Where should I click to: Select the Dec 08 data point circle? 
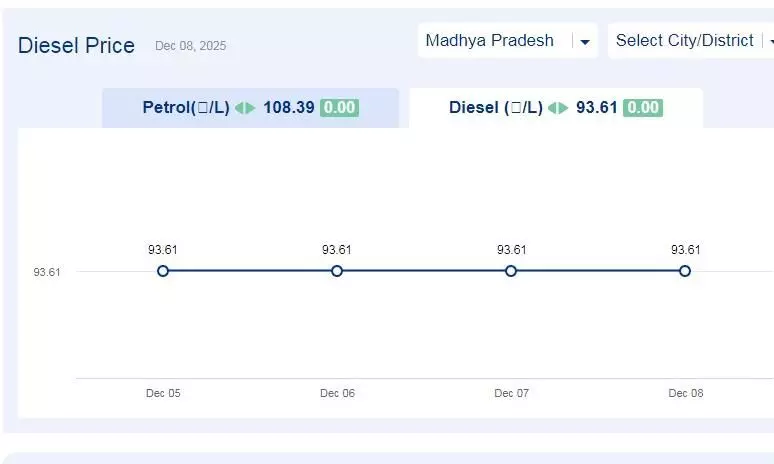click(685, 271)
